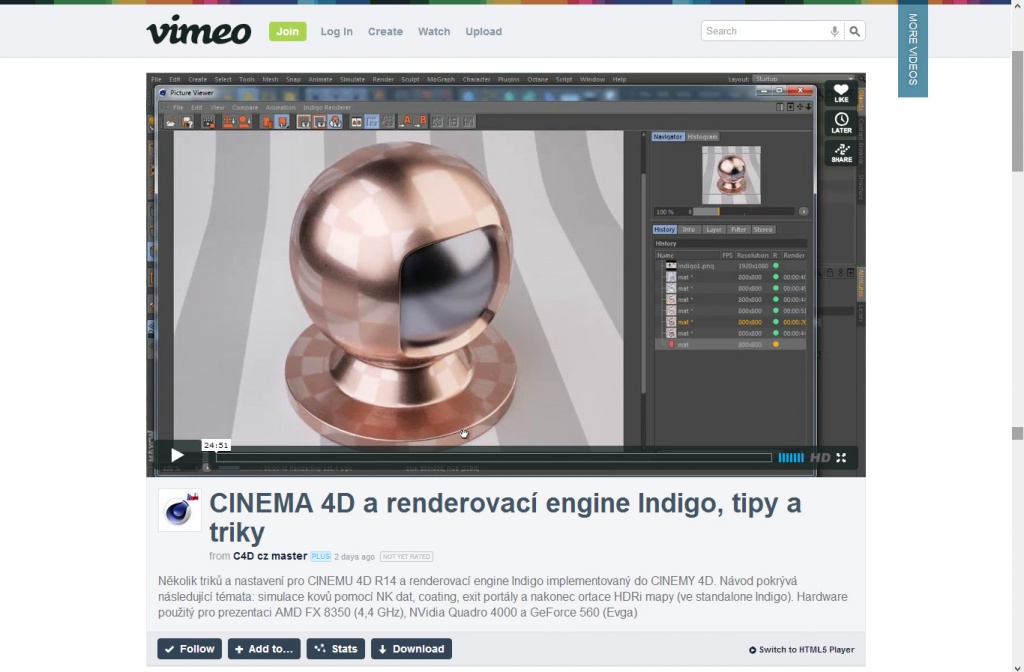Viewport: 1024px width, 672px height.
Task: Open the Add to... button
Action: [264, 648]
